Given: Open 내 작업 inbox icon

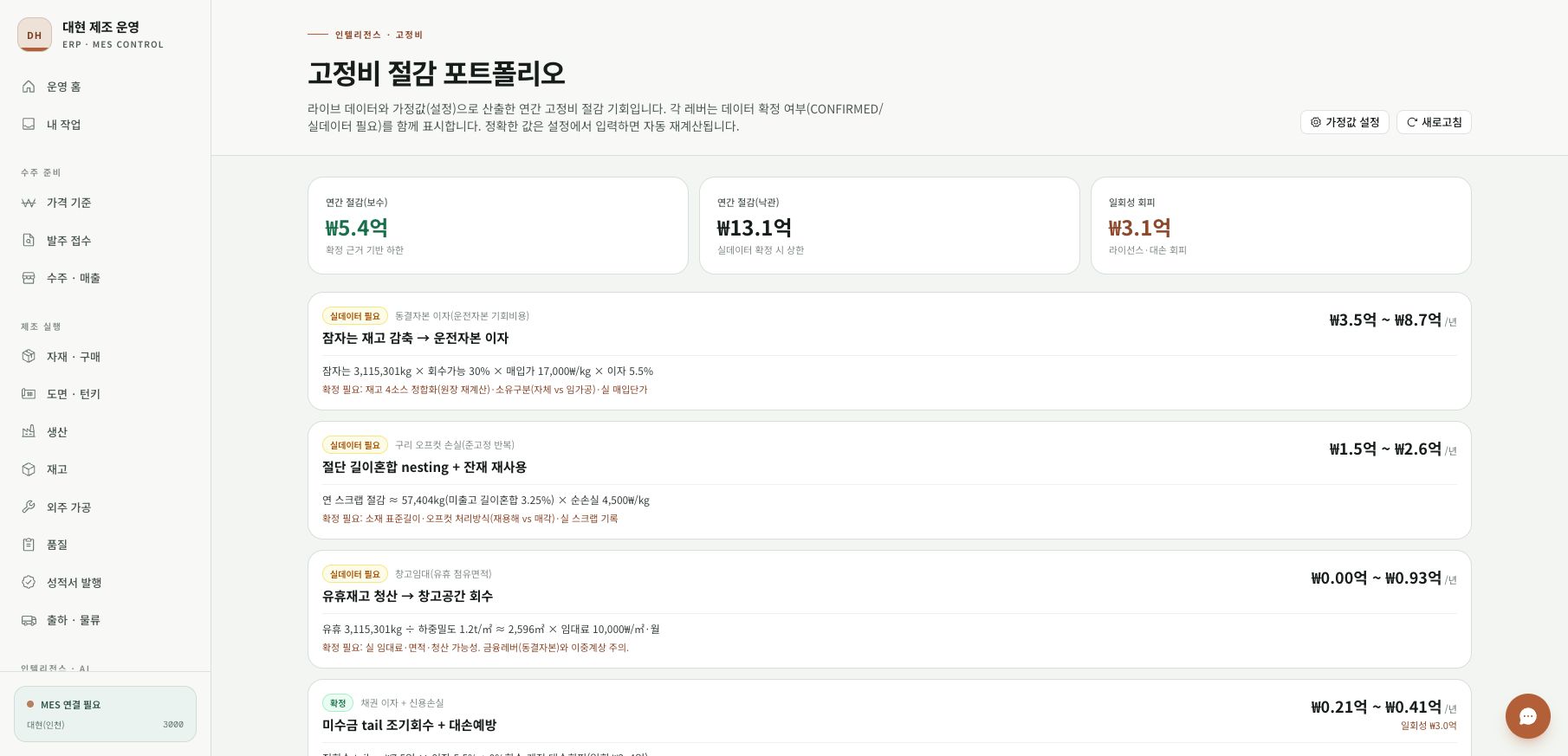Looking at the screenshot, I should tap(29, 125).
